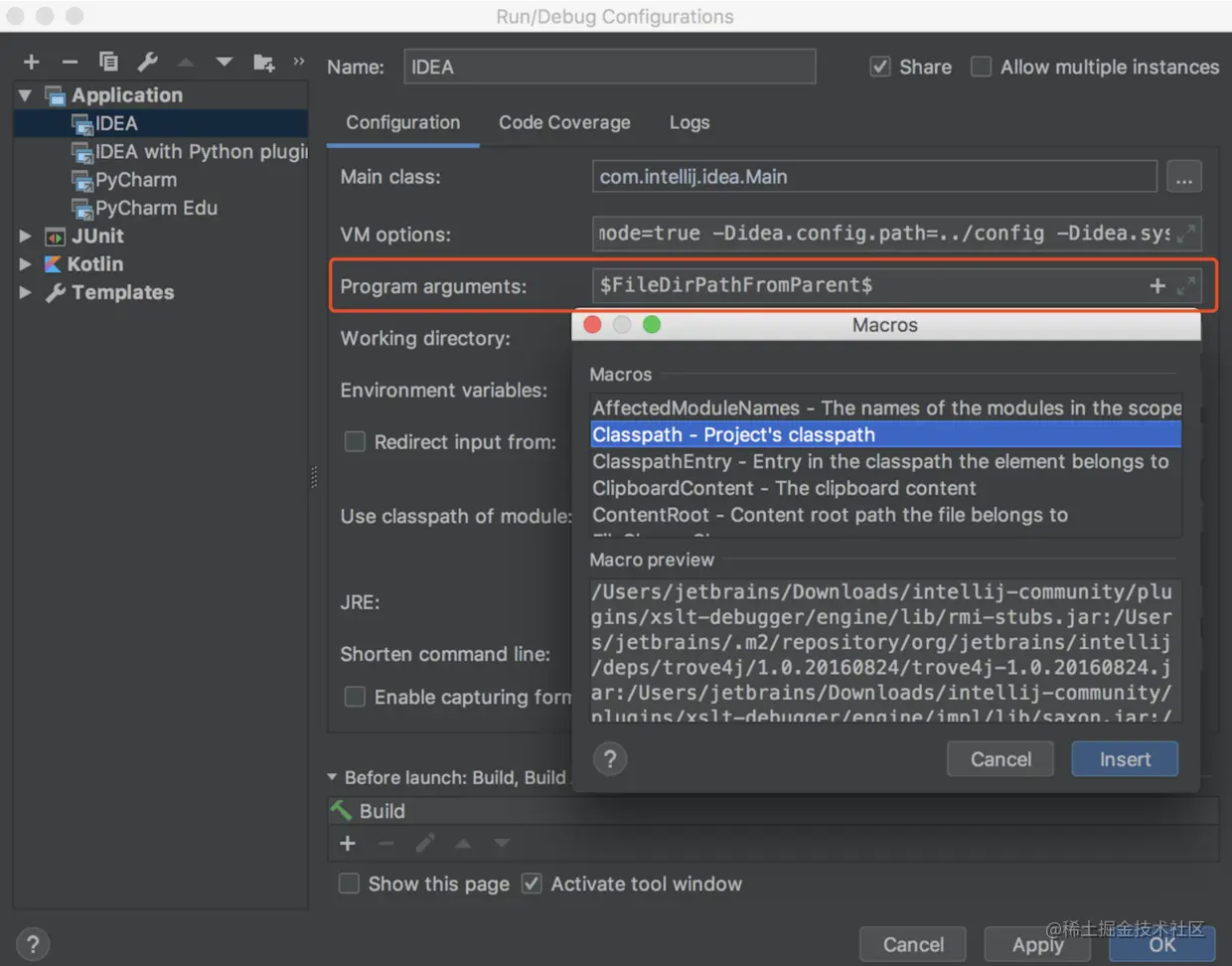Move configuration down arrow in toolbar
Image resolution: width=1232 pixels, height=966 pixels.
(225, 63)
